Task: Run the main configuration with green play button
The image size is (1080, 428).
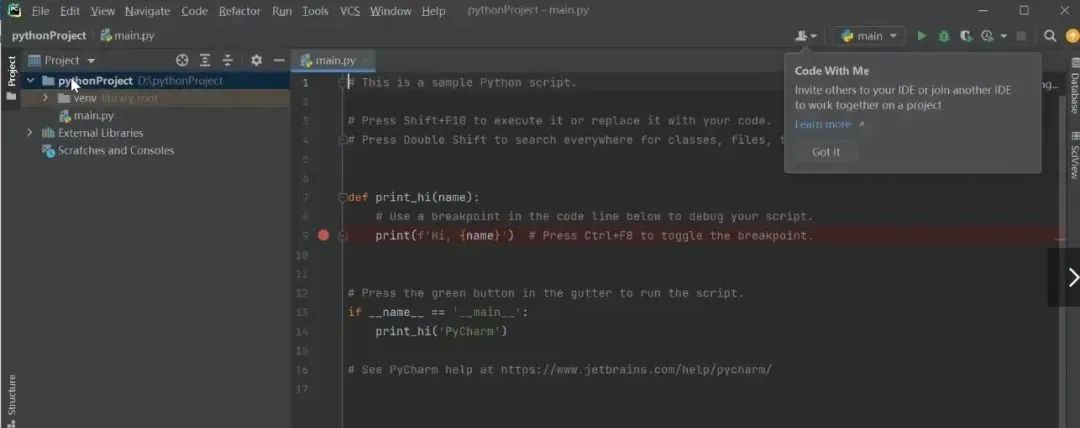Action: [x=922, y=36]
